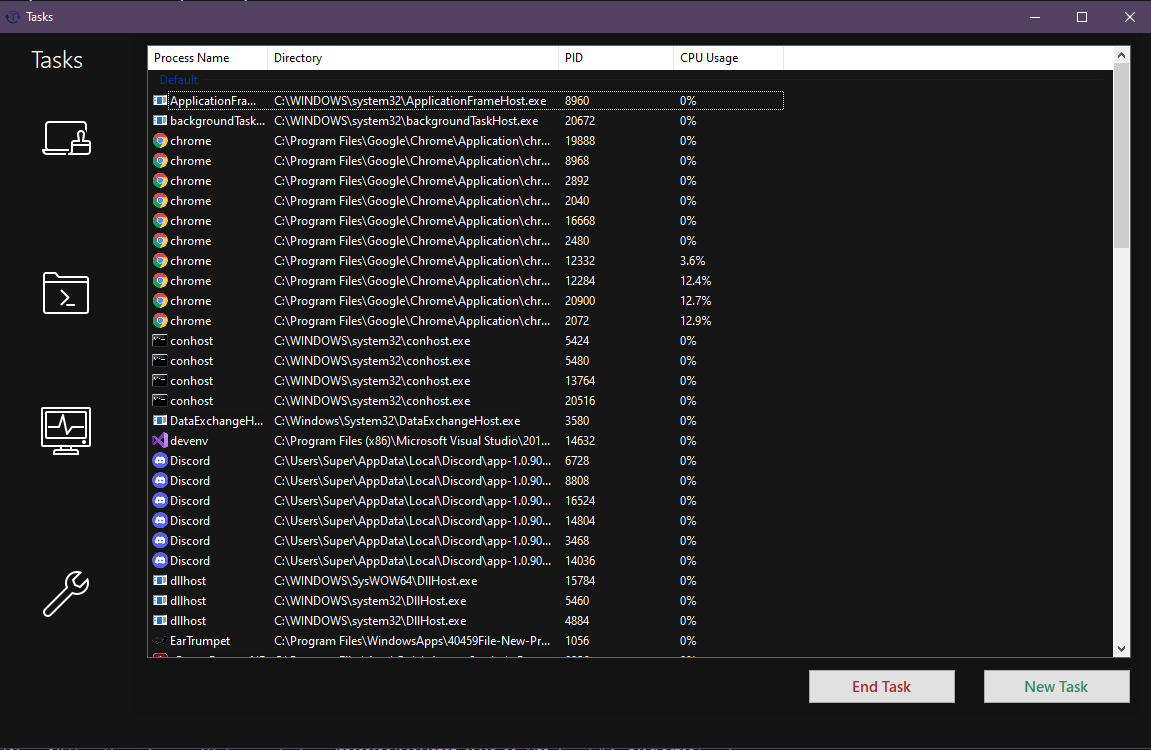Click the 12.4% CPU usage value

[695, 281]
